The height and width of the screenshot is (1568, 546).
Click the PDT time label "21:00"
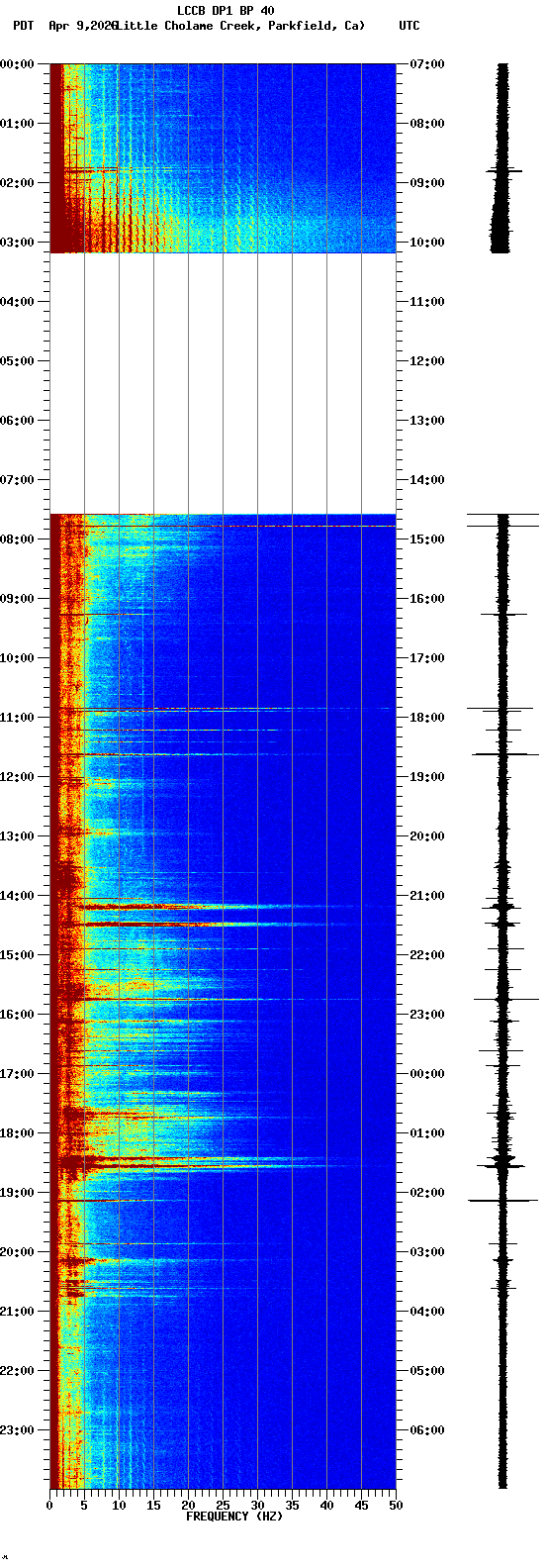coord(16,1312)
